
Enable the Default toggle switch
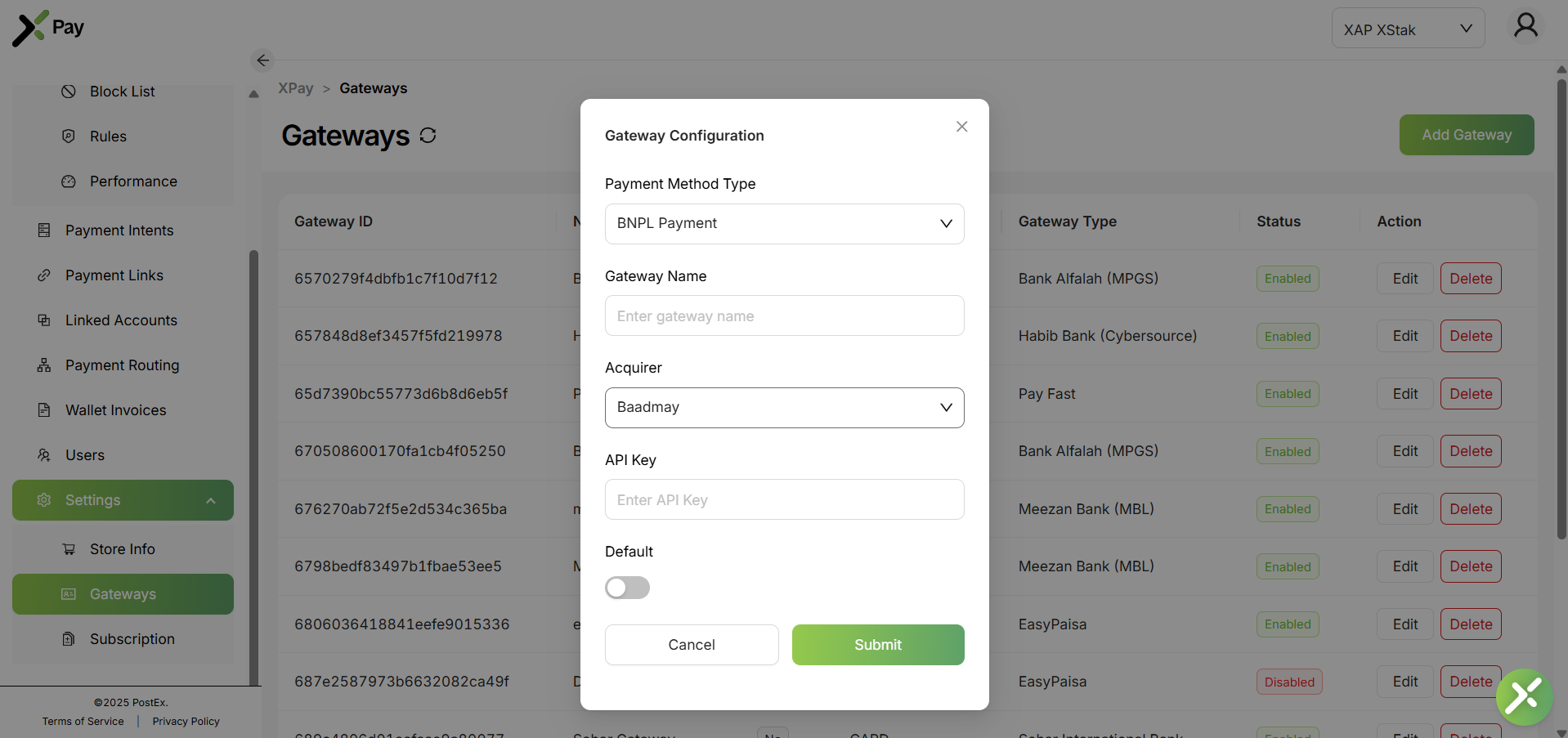click(x=627, y=588)
